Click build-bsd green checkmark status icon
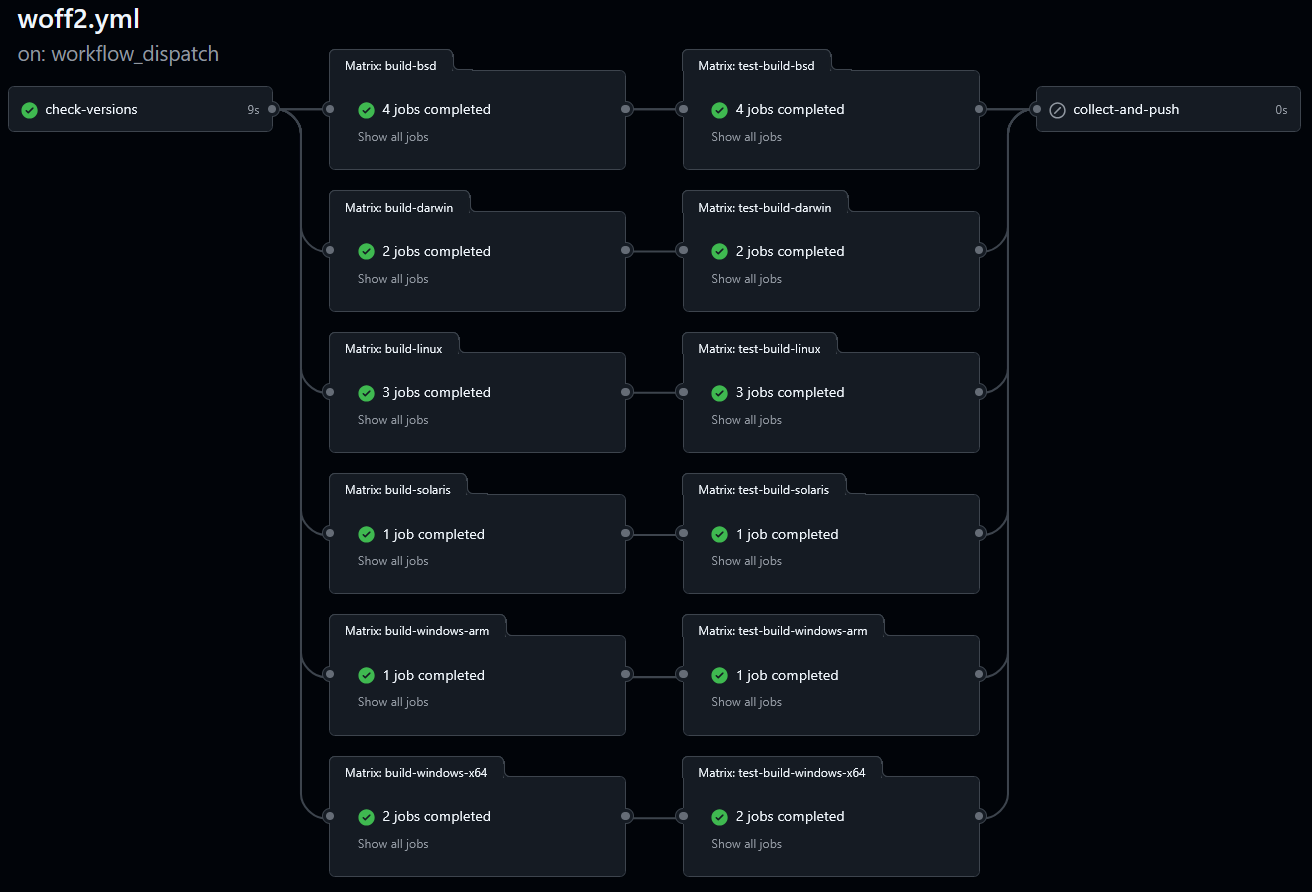The width and height of the screenshot is (1312, 892). coord(366,110)
